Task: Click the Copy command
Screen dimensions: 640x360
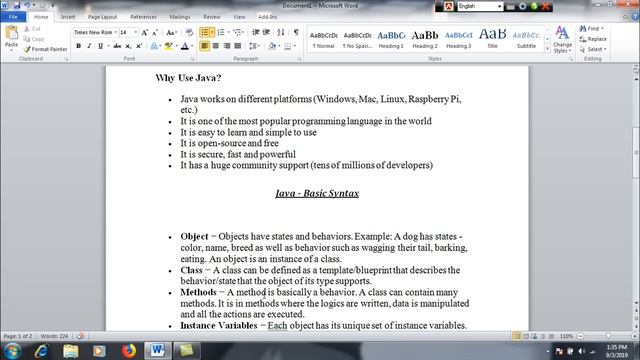Action: coord(34,39)
